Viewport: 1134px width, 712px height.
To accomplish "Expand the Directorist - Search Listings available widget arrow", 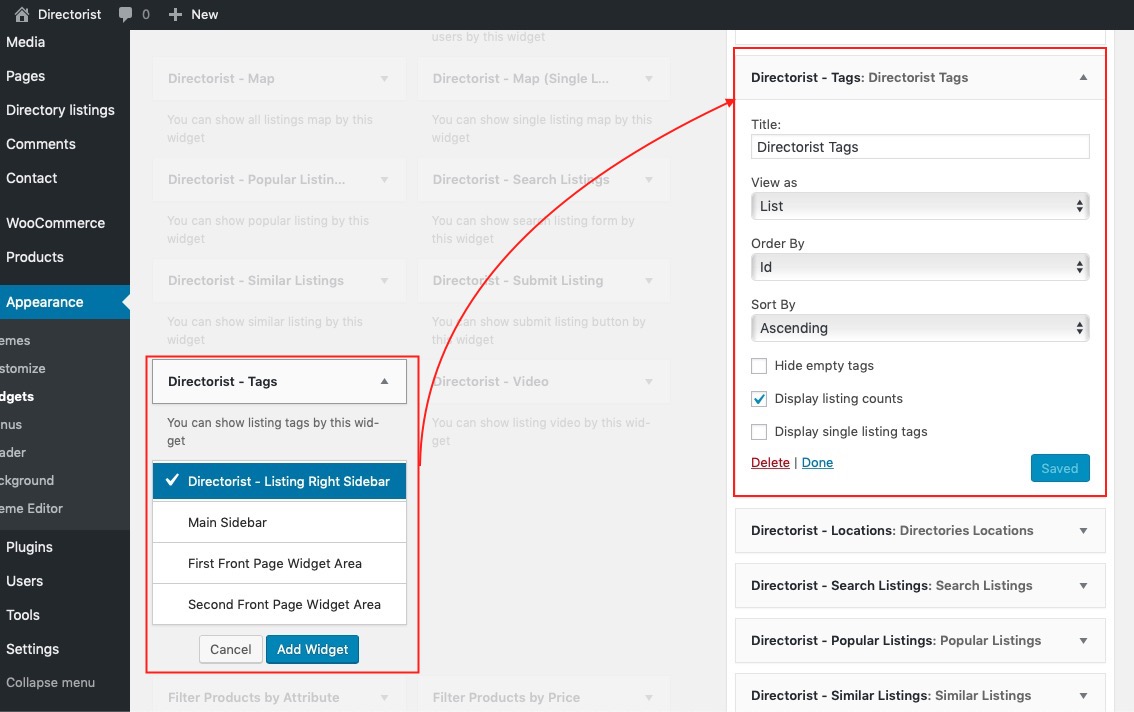I will (649, 179).
